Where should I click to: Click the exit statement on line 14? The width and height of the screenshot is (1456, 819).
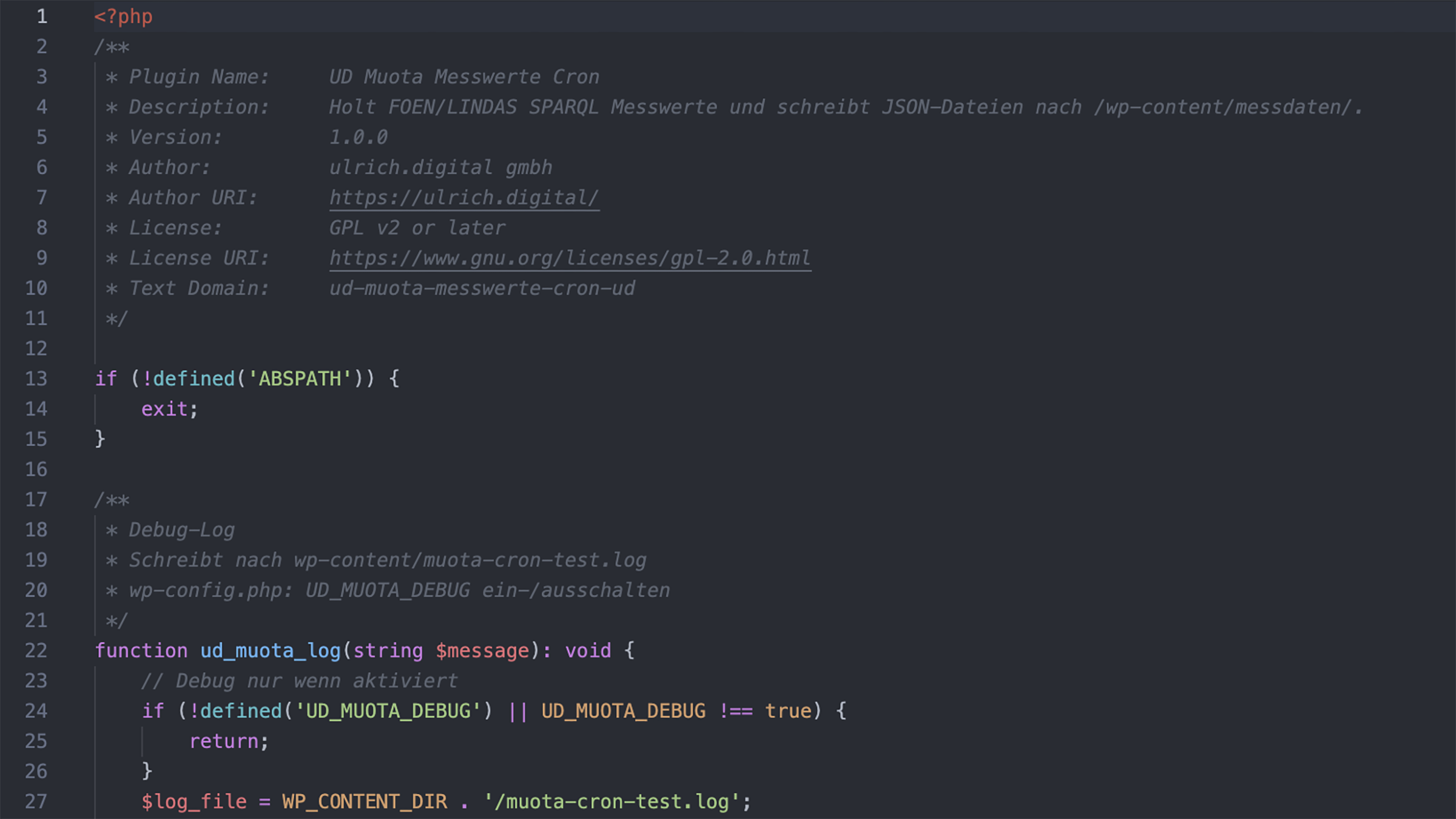click(164, 409)
